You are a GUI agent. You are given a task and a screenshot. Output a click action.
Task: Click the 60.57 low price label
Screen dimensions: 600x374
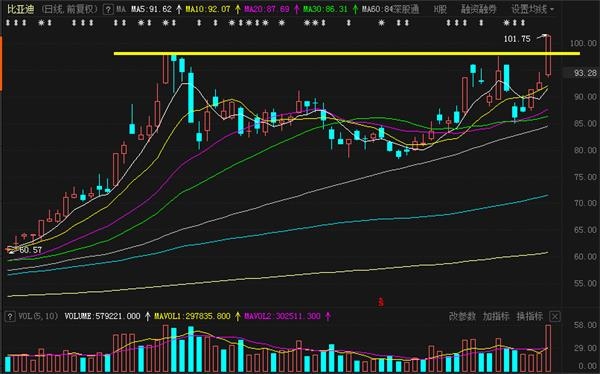click(x=31, y=250)
